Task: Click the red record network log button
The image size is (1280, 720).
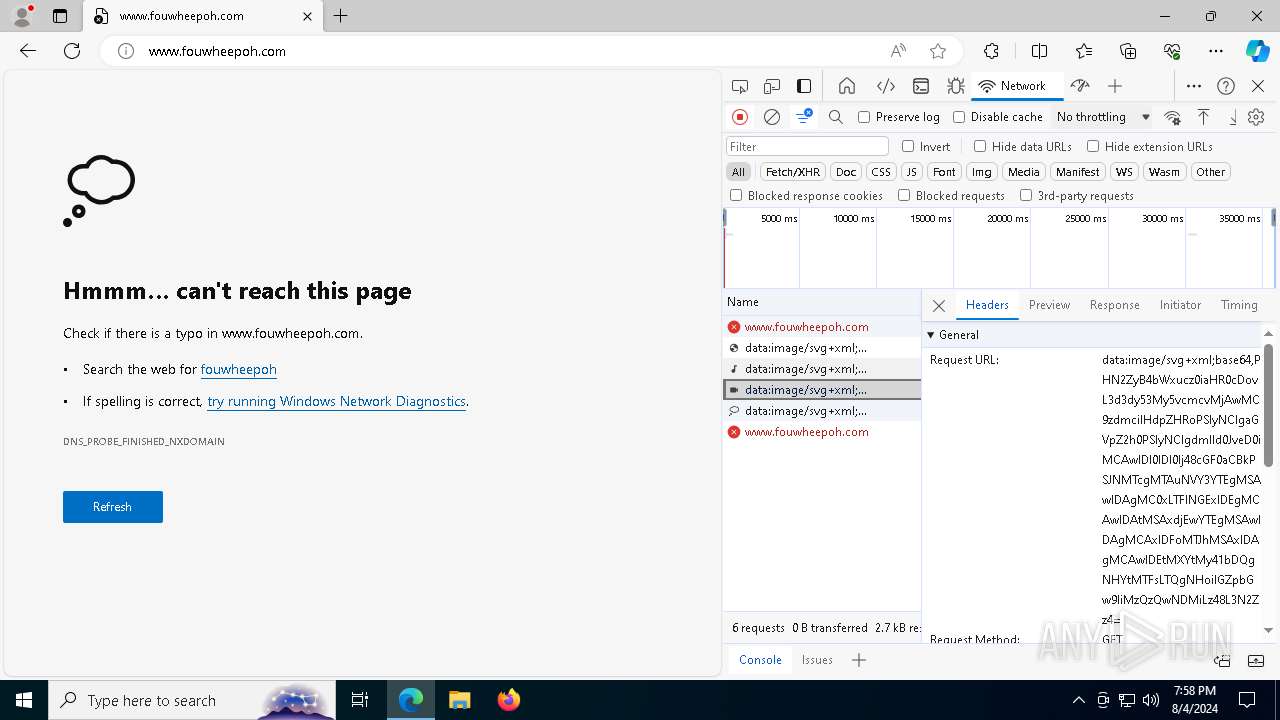Action: [x=740, y=117]
